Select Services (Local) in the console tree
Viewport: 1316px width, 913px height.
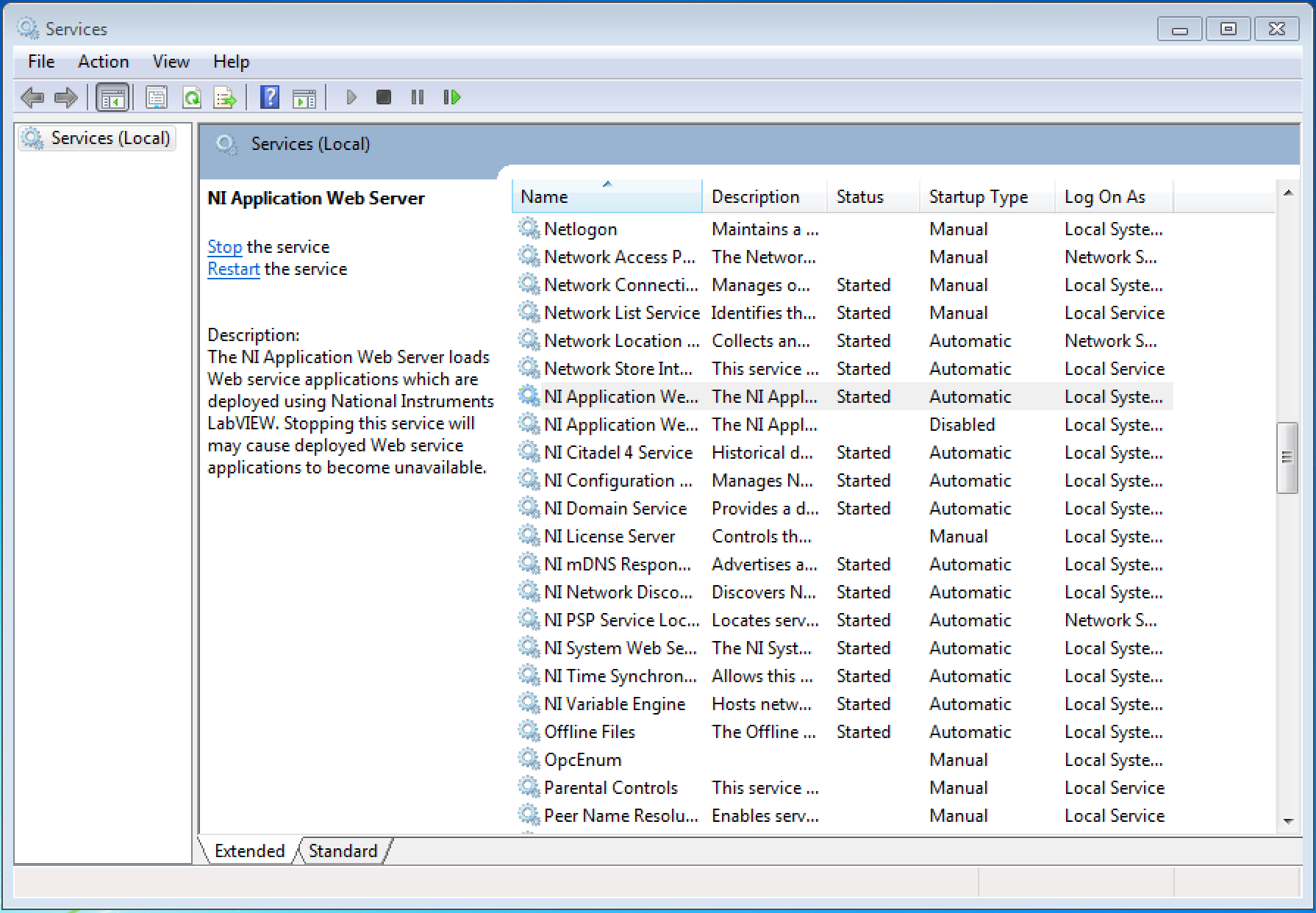[98, 138]
